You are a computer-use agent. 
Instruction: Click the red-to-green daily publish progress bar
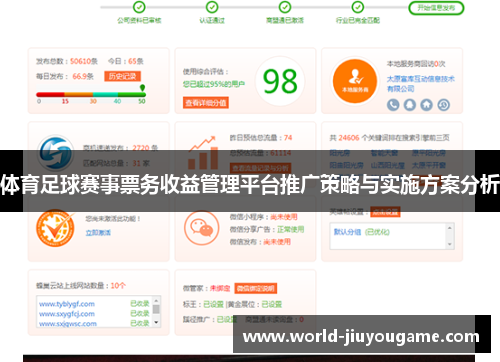point(91,95)
